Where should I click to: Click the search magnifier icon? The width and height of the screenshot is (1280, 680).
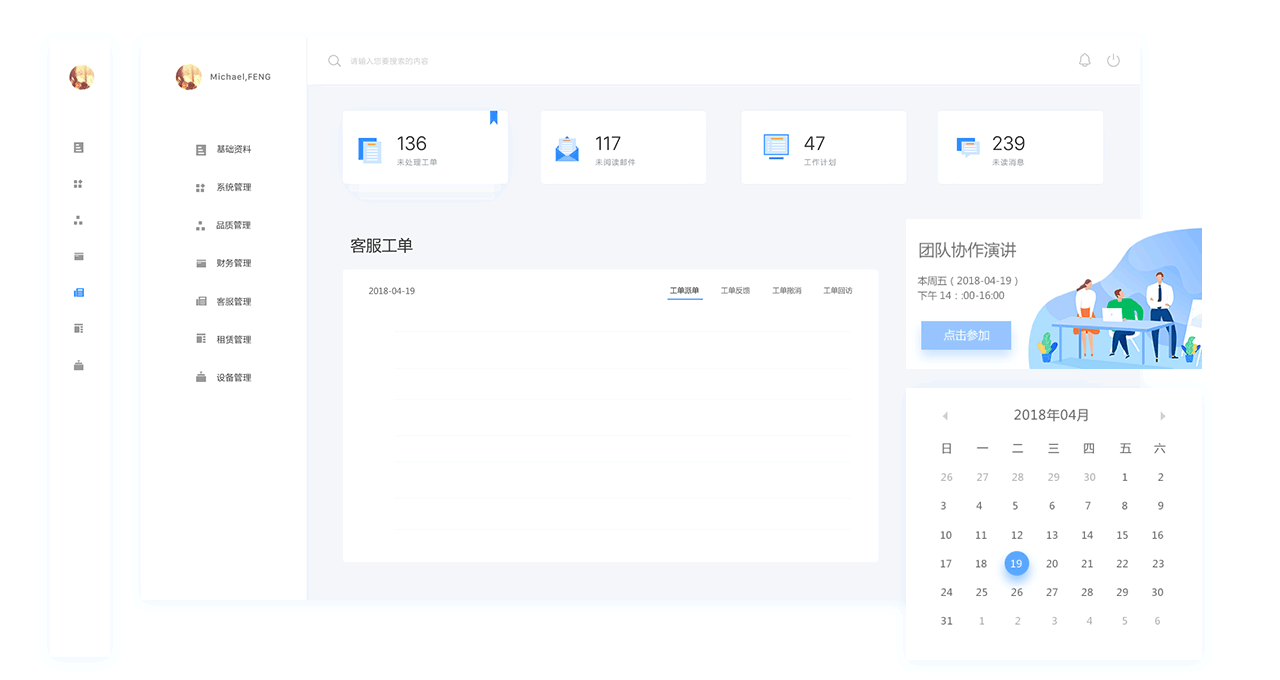(334, 60)
